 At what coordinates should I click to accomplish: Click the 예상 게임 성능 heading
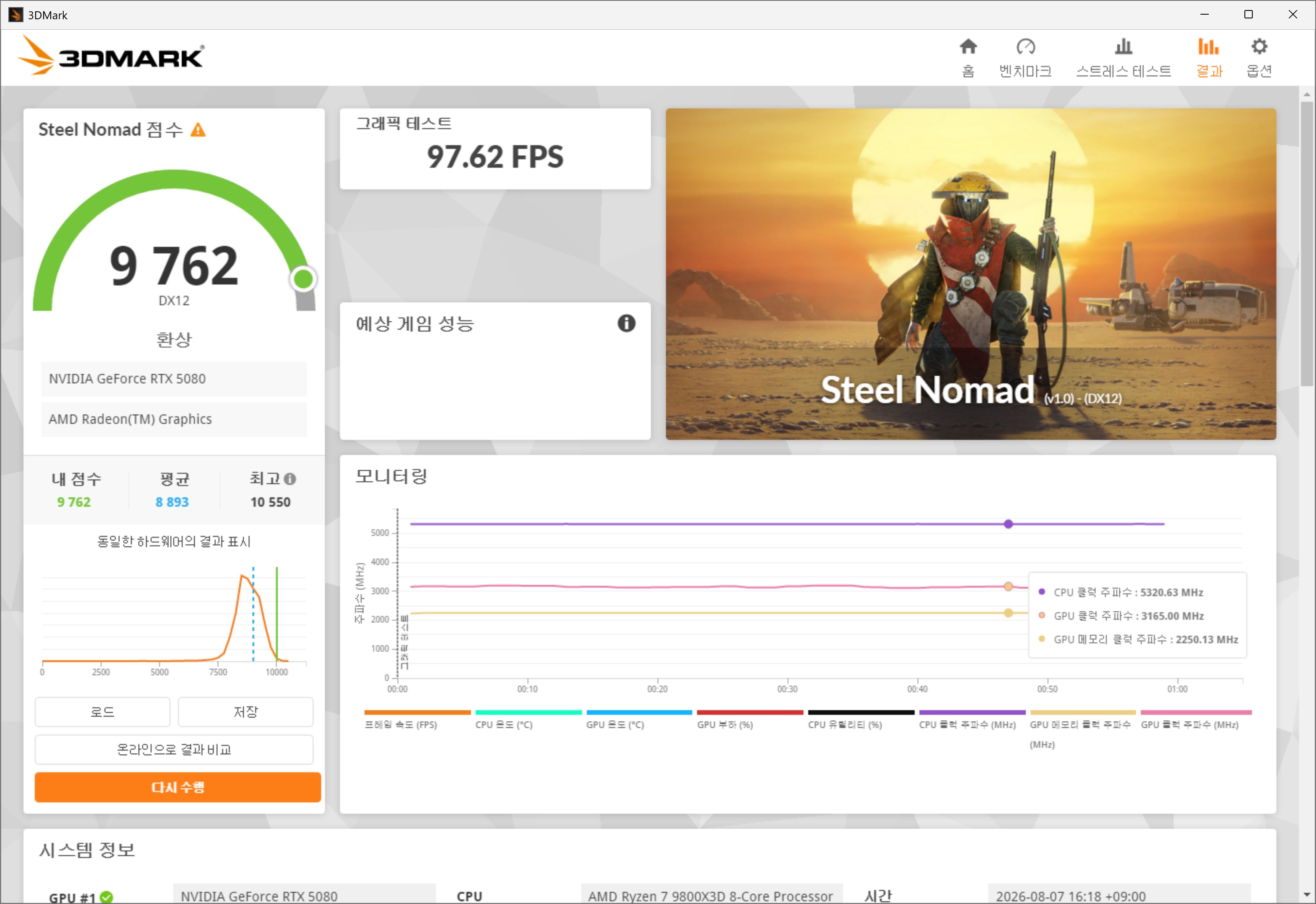pos(415,324)
